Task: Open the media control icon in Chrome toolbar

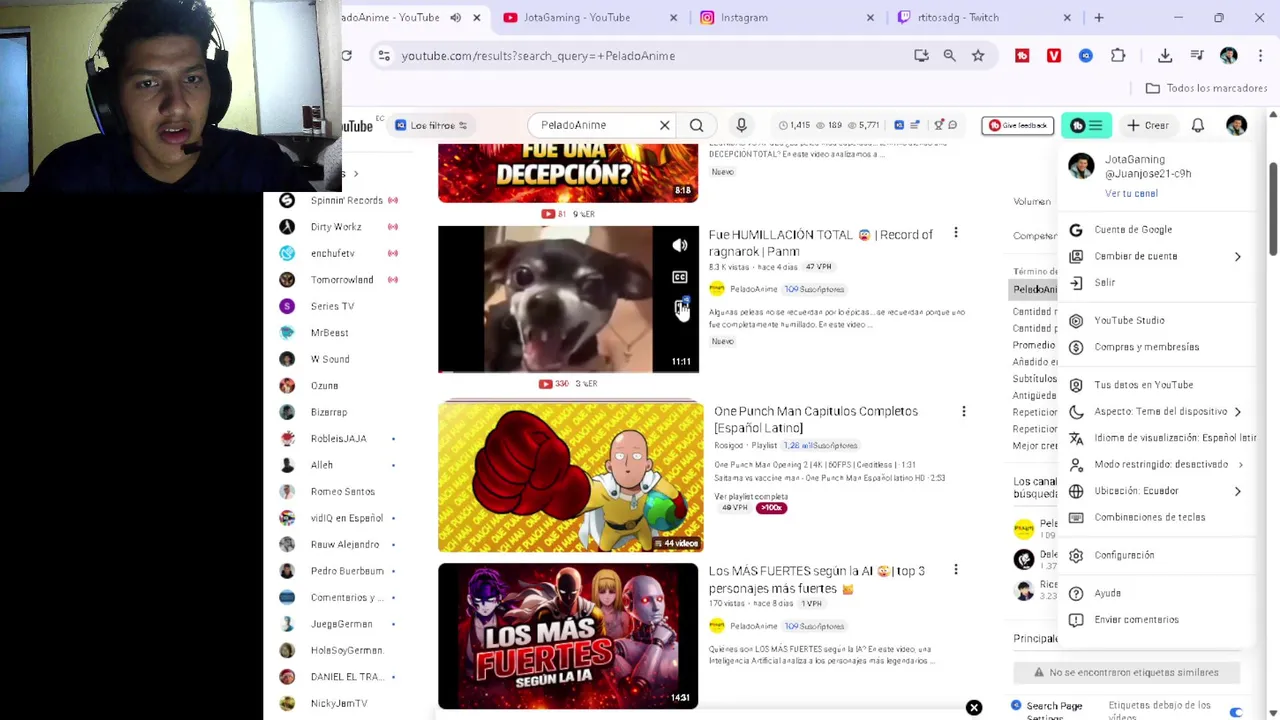Action: point(1197,56)
